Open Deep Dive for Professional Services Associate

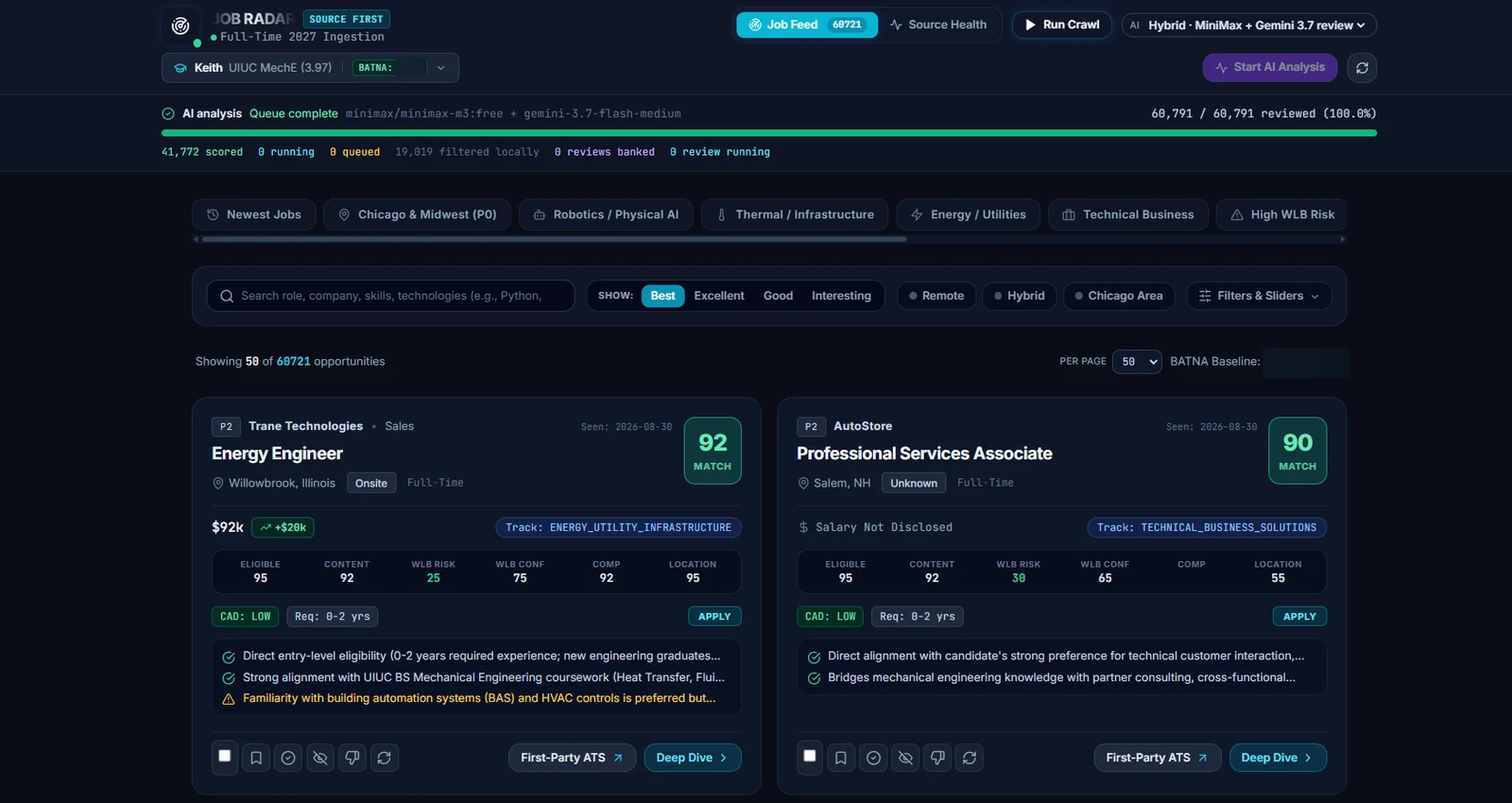pyautogui.click(x=1278, y=758)
